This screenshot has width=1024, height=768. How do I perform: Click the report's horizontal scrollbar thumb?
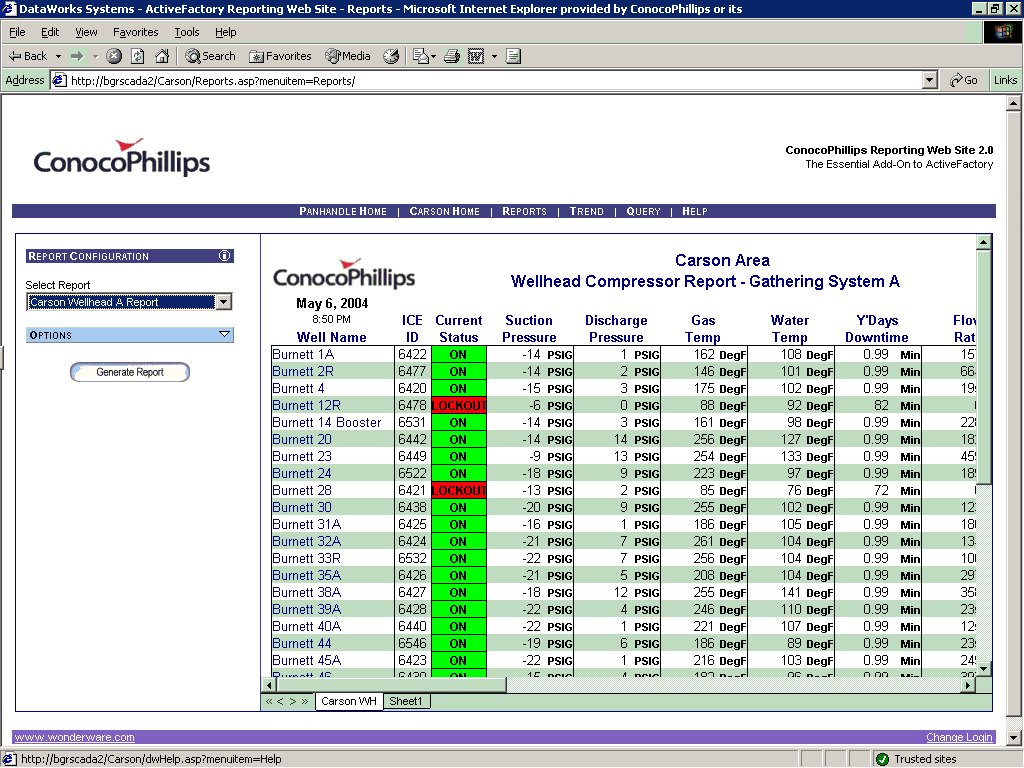click(391, 685)
